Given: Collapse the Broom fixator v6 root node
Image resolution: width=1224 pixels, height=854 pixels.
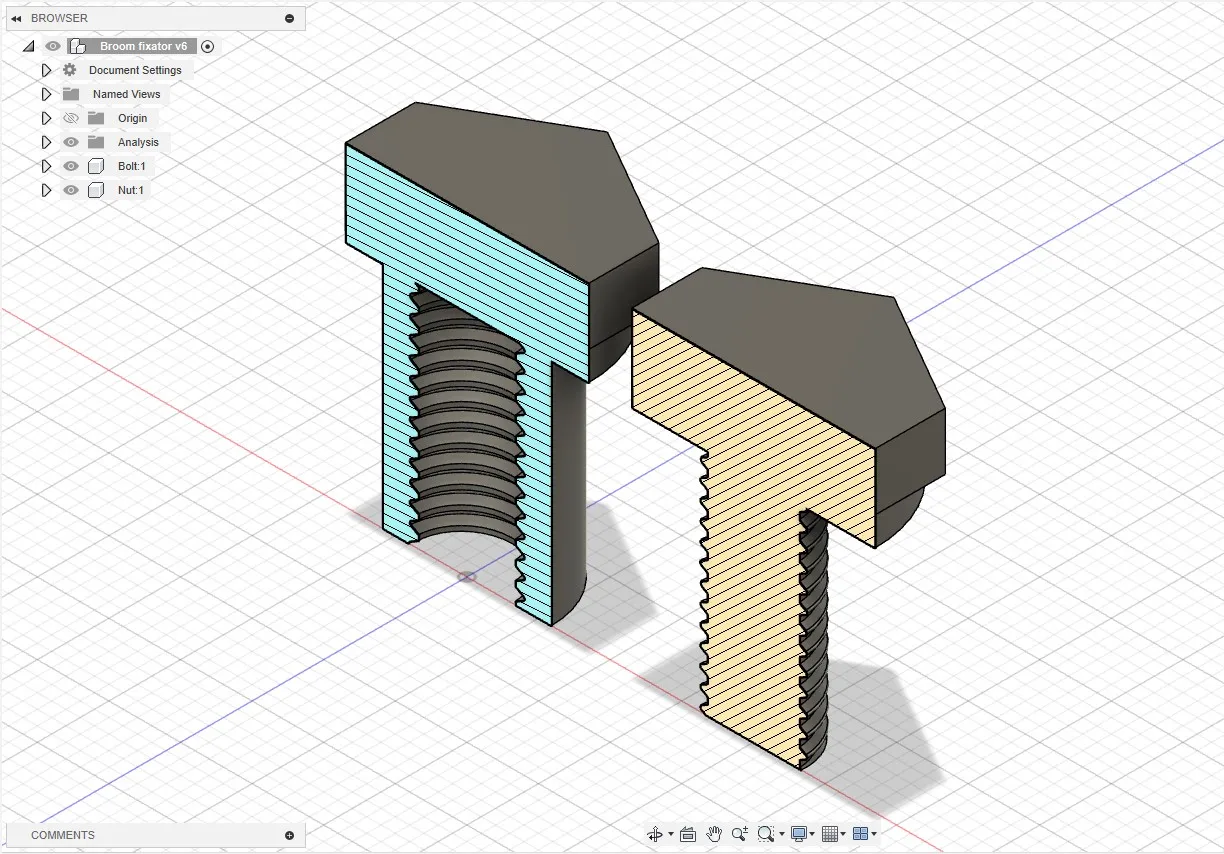Looking at the screenshot, I should 28,46.
